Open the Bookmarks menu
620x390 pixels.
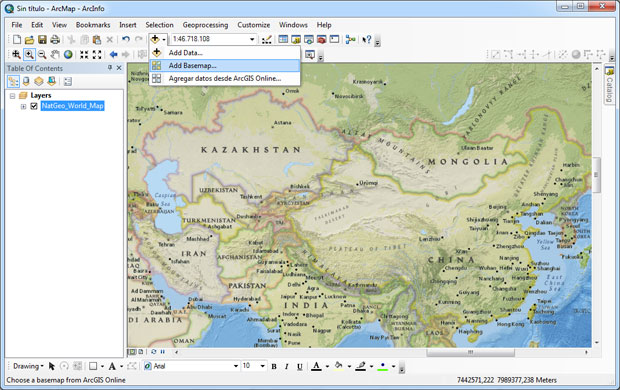coord(93,25)
